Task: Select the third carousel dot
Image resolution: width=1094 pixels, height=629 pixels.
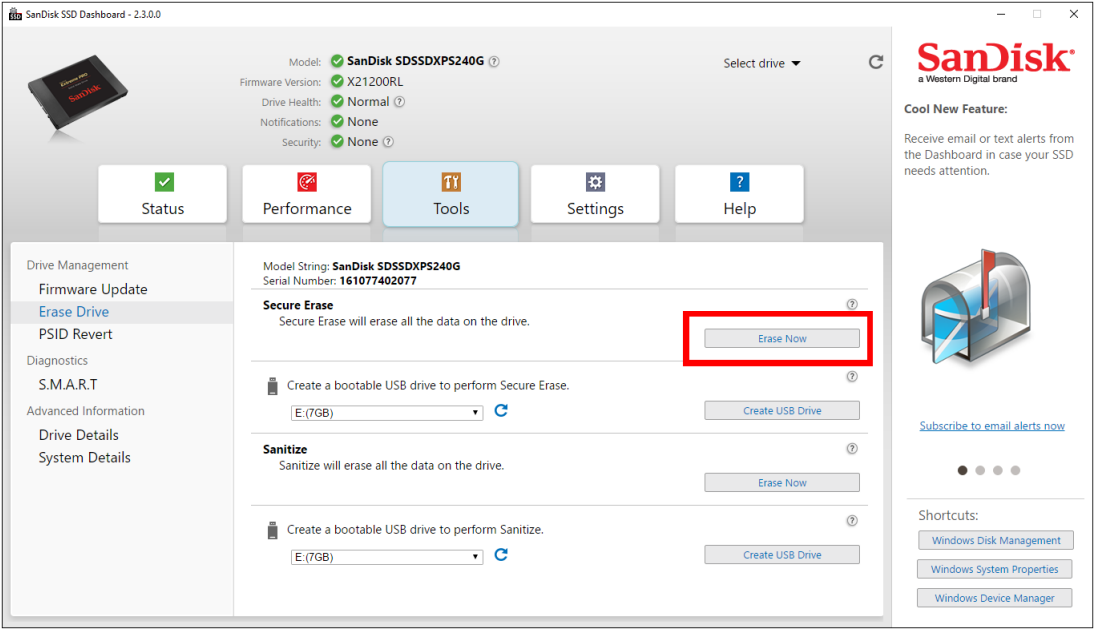Action: coord(998,471)
